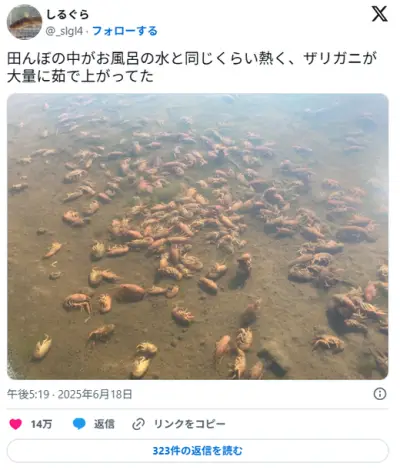
Task: Click the blue reply speech bubble icon
Action: pos(79,424)
